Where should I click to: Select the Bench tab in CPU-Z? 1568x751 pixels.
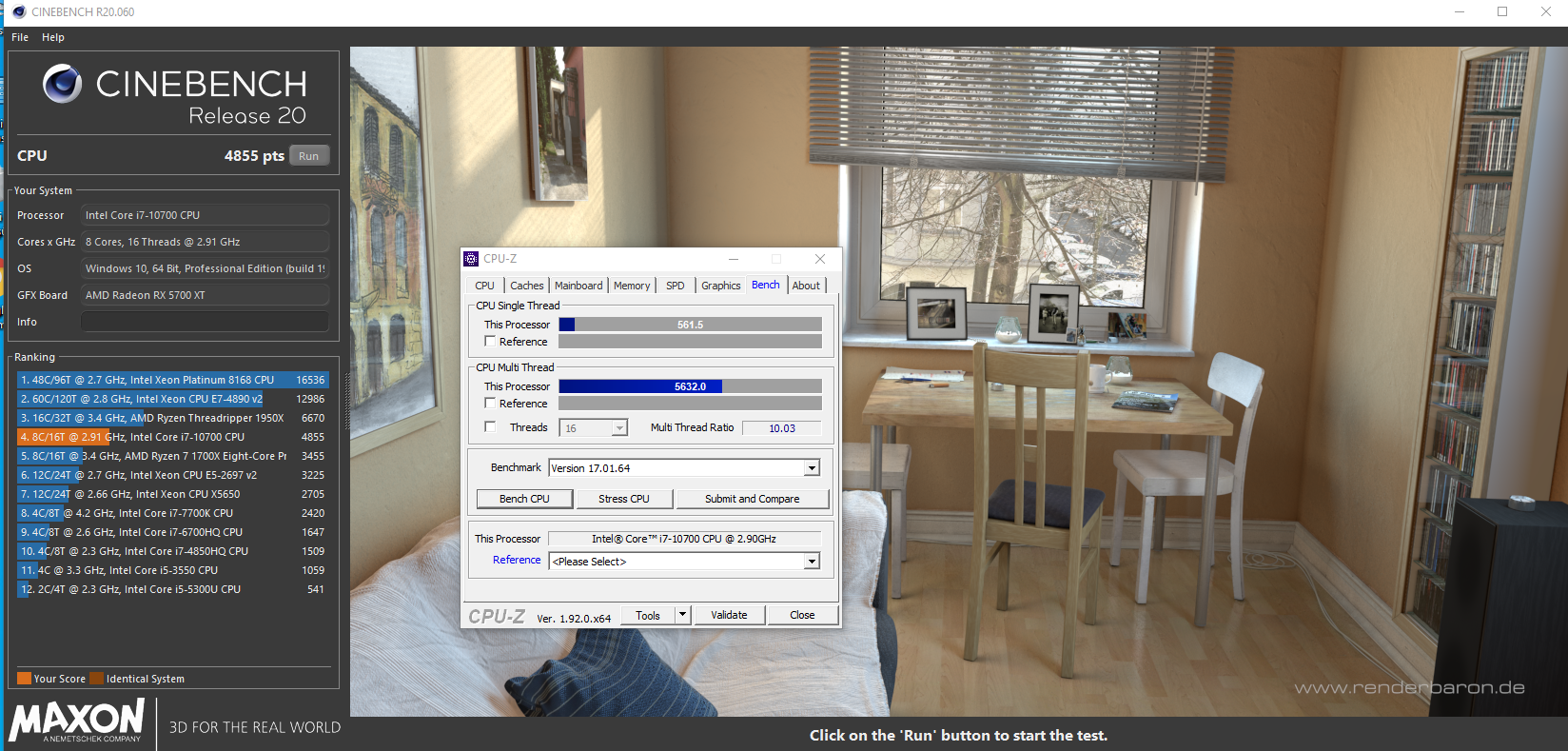point(766,285)
